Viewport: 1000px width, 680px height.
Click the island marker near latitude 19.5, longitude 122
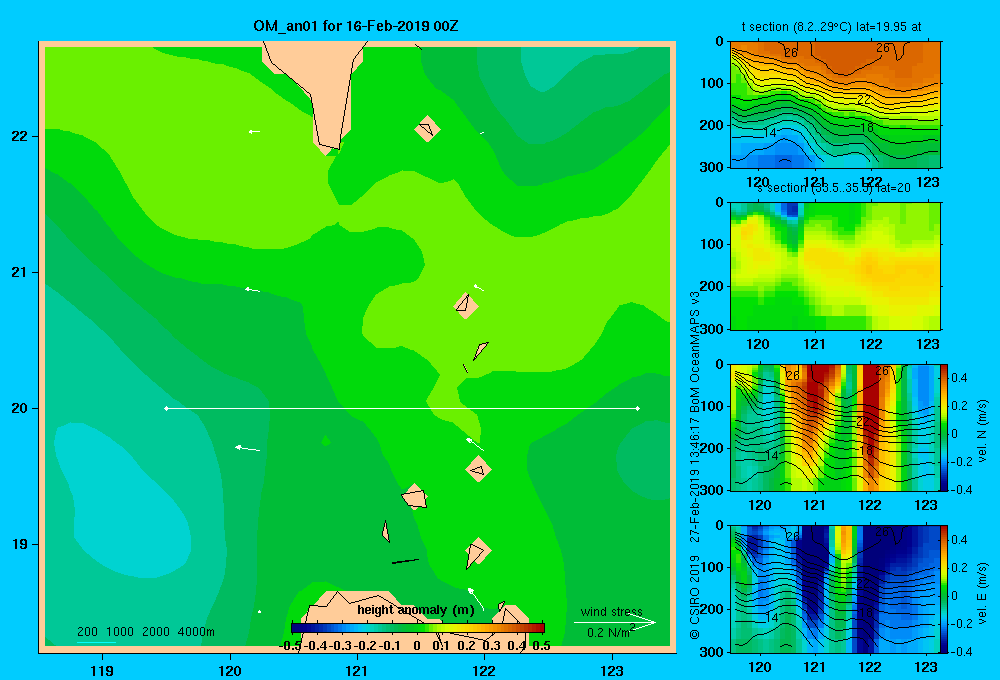click(478, 469)
